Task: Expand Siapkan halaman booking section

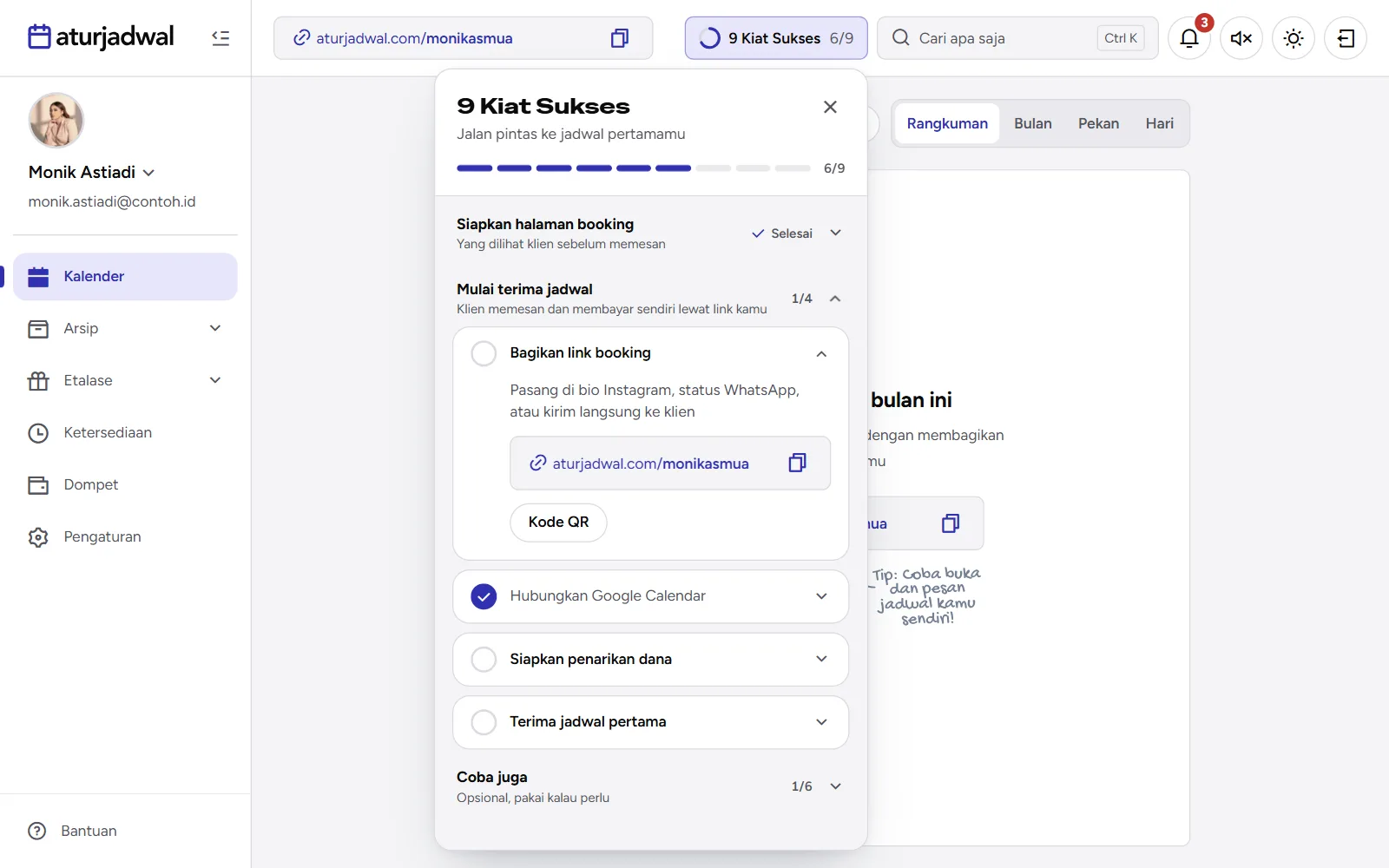Action: pyautogui.click(x=835, y=233)
